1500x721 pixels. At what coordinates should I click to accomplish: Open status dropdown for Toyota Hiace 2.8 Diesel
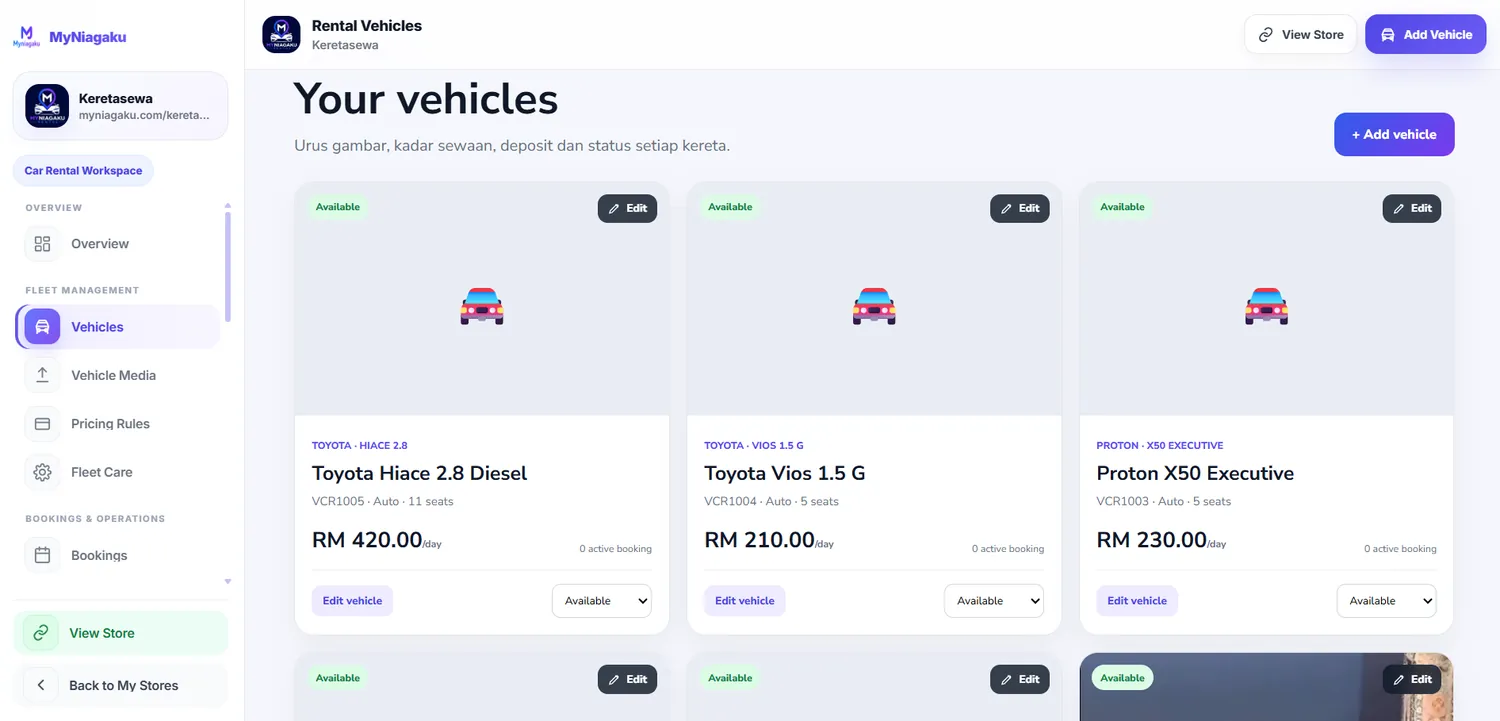pos(602,601)
